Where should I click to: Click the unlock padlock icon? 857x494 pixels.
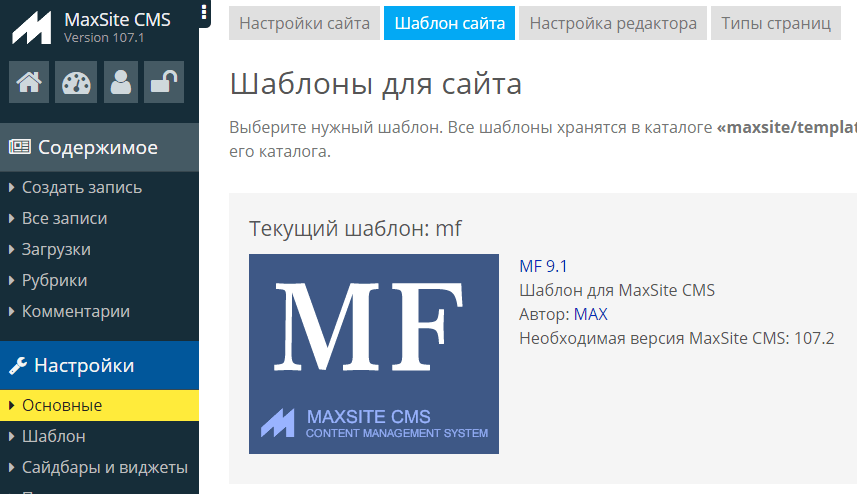click(x=163, y=83)
